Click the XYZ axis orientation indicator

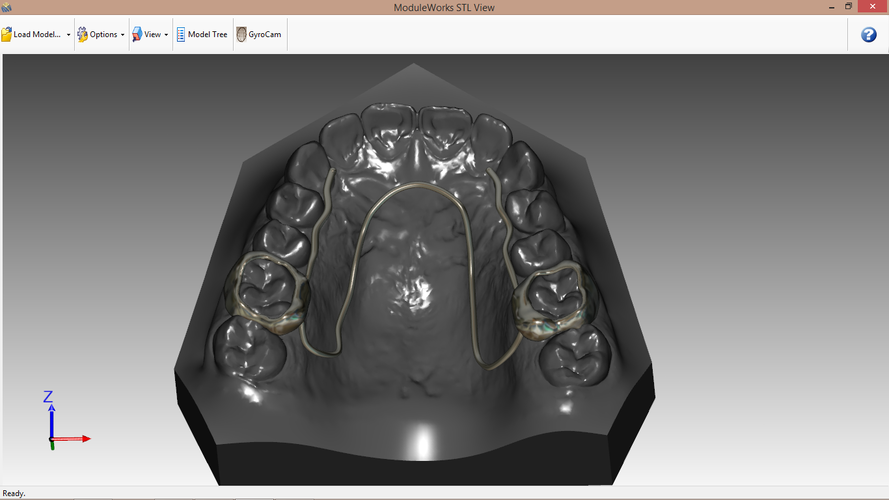coord(67,420)
